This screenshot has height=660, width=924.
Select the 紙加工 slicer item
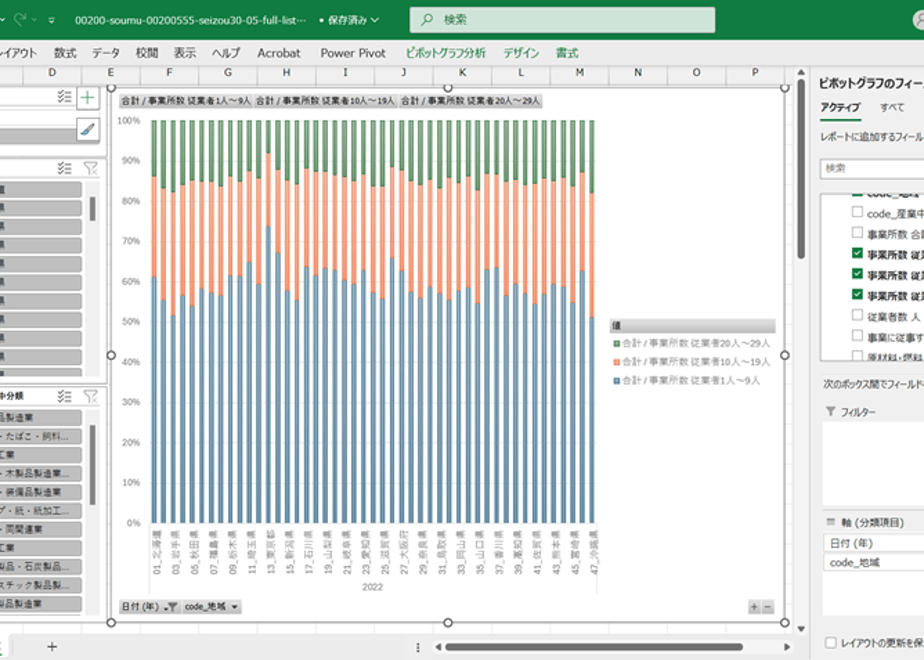click(x=40, y=511)
